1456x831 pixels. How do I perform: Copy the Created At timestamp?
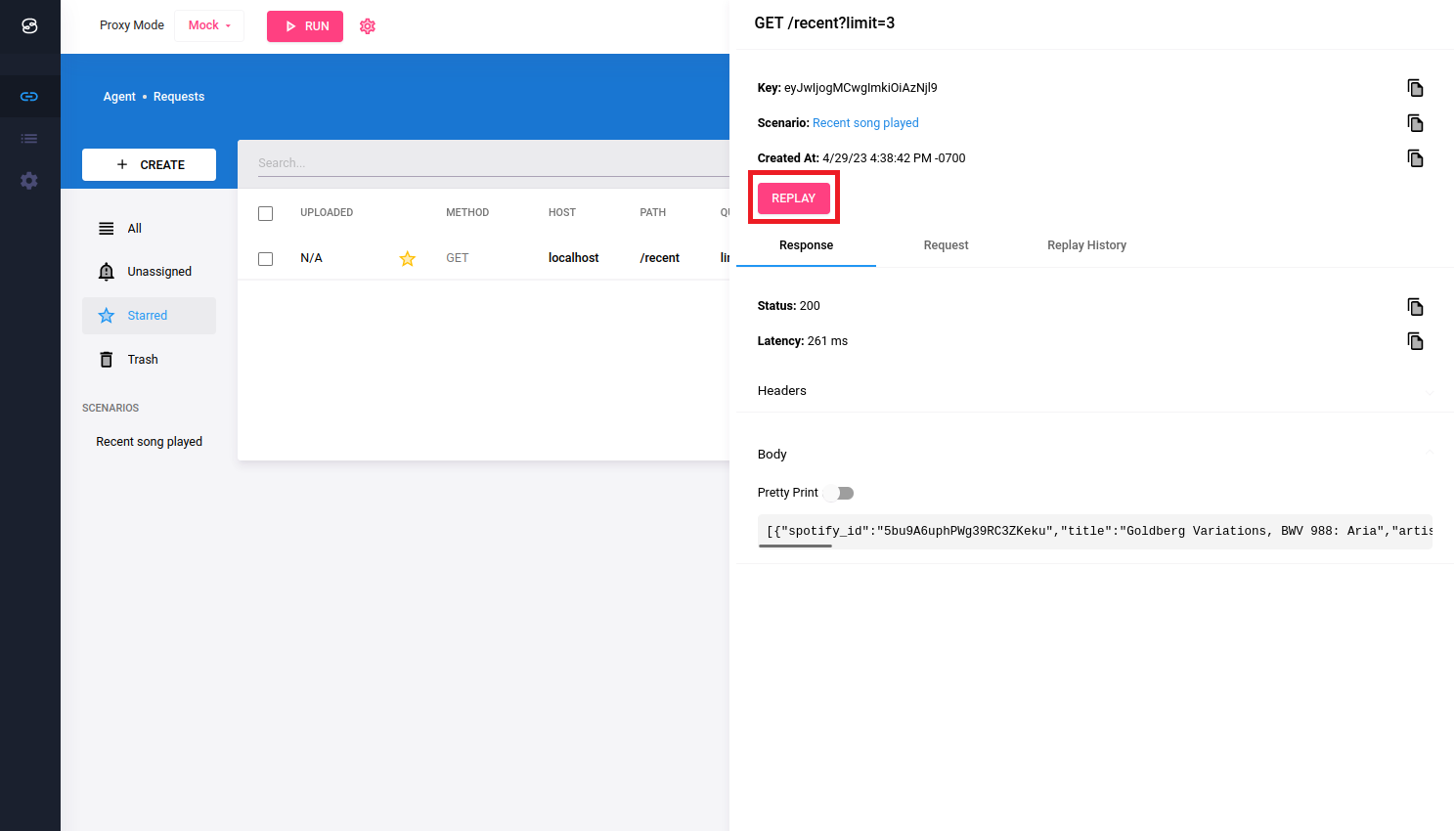(x=1414, y=158)
